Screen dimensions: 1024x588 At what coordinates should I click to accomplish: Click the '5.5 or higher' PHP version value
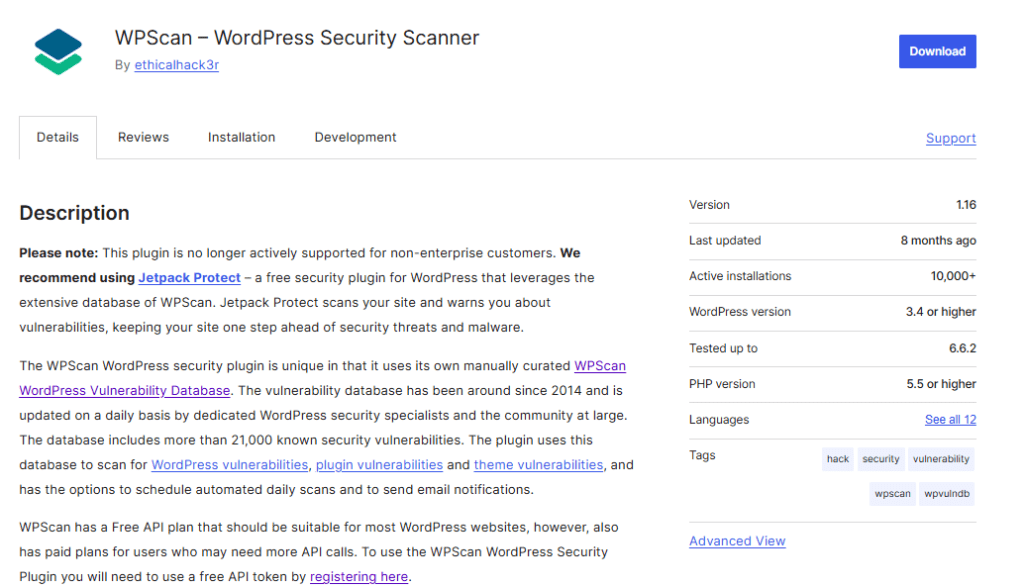(x=941, y=384)
